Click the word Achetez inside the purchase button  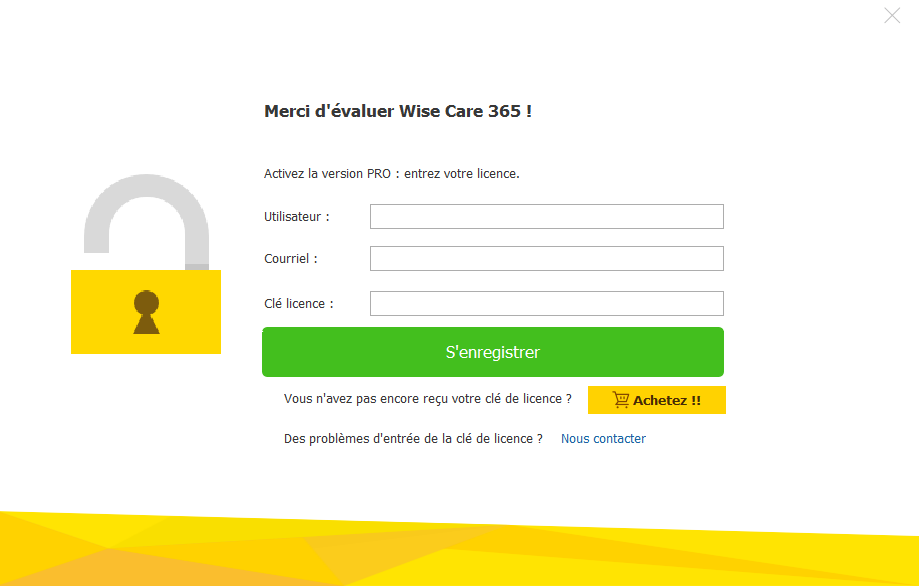tap(660, 400)
